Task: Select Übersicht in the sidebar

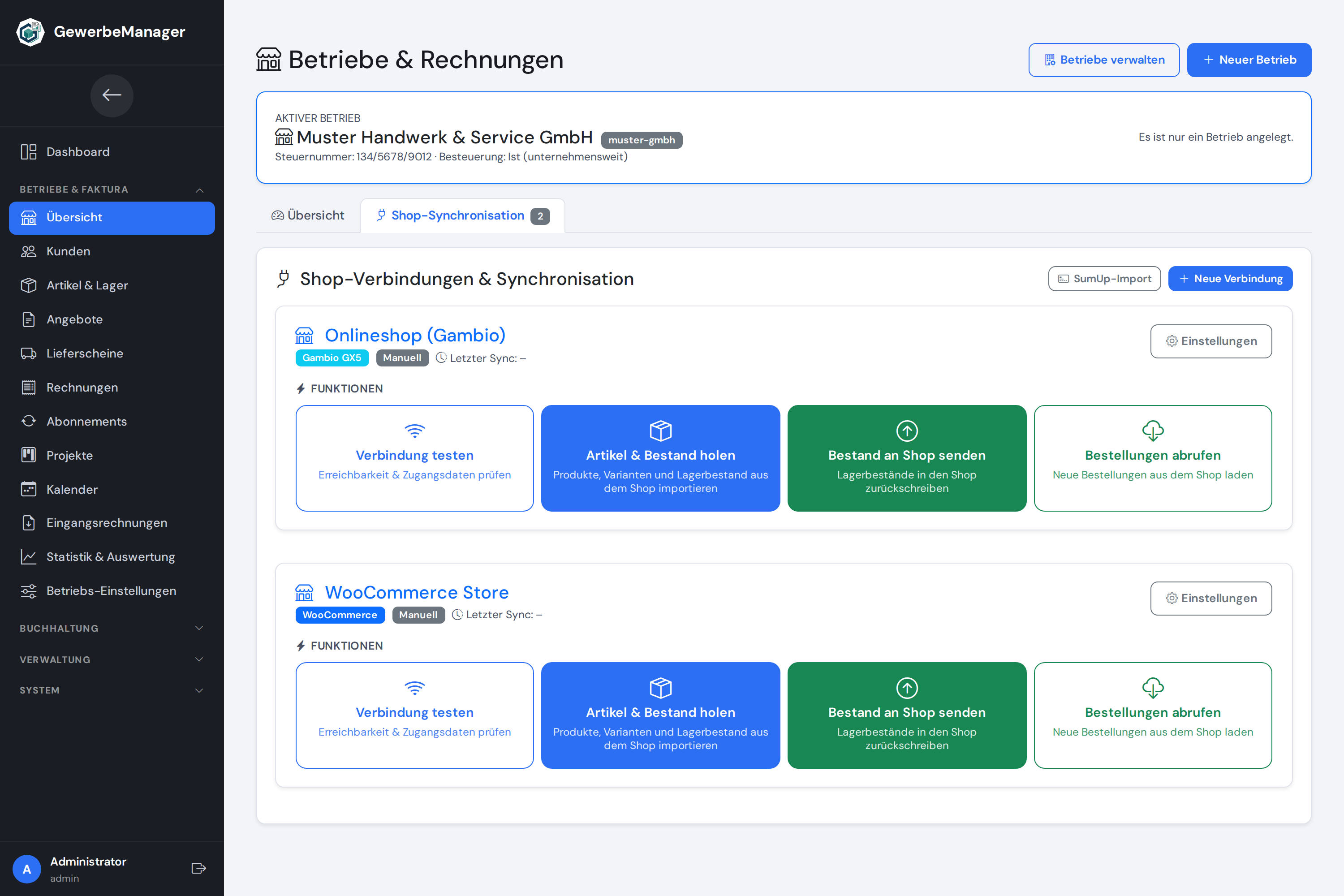Action: click(112, 218)
